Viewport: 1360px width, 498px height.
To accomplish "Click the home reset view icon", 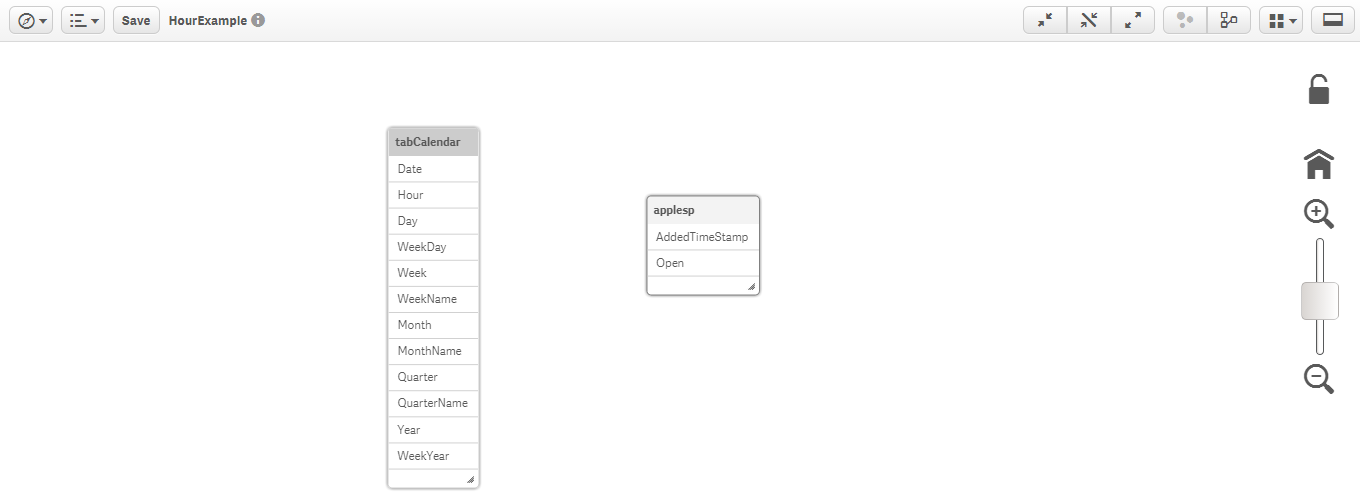I will 1319,163.
